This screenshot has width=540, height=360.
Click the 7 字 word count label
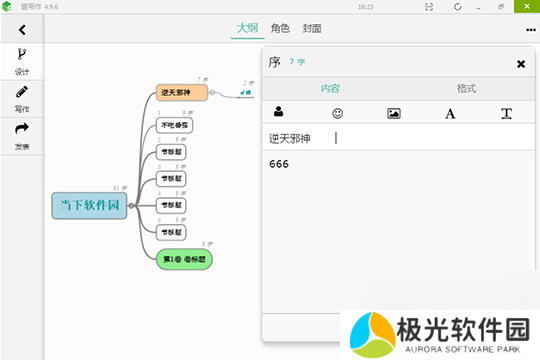(x=297, y=62)
